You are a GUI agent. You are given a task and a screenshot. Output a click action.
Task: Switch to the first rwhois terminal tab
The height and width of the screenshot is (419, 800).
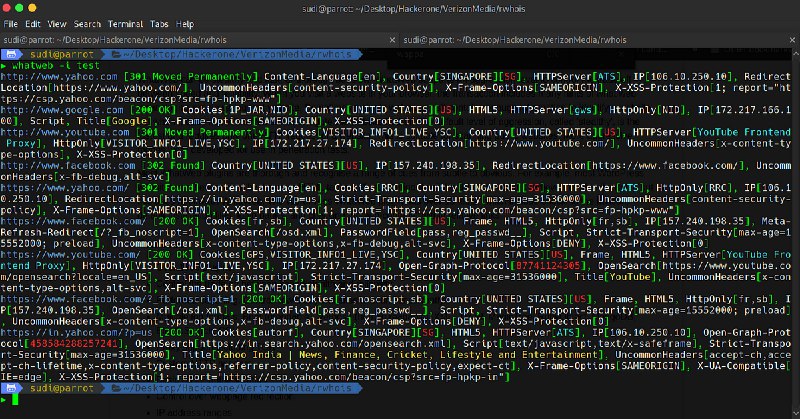(x=199, y=40)
